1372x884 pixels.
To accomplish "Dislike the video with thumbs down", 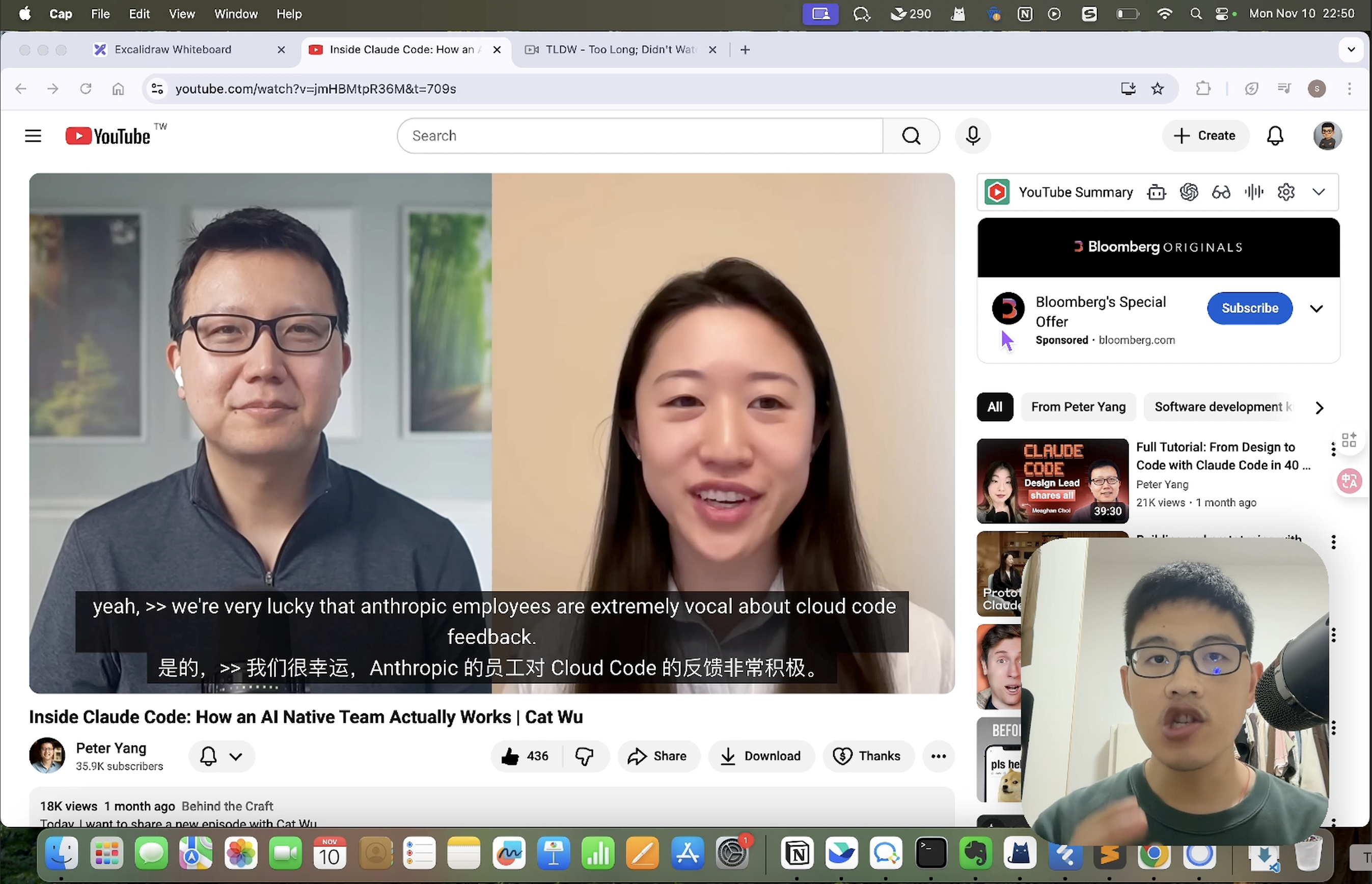I will click(x=585, y=756).
